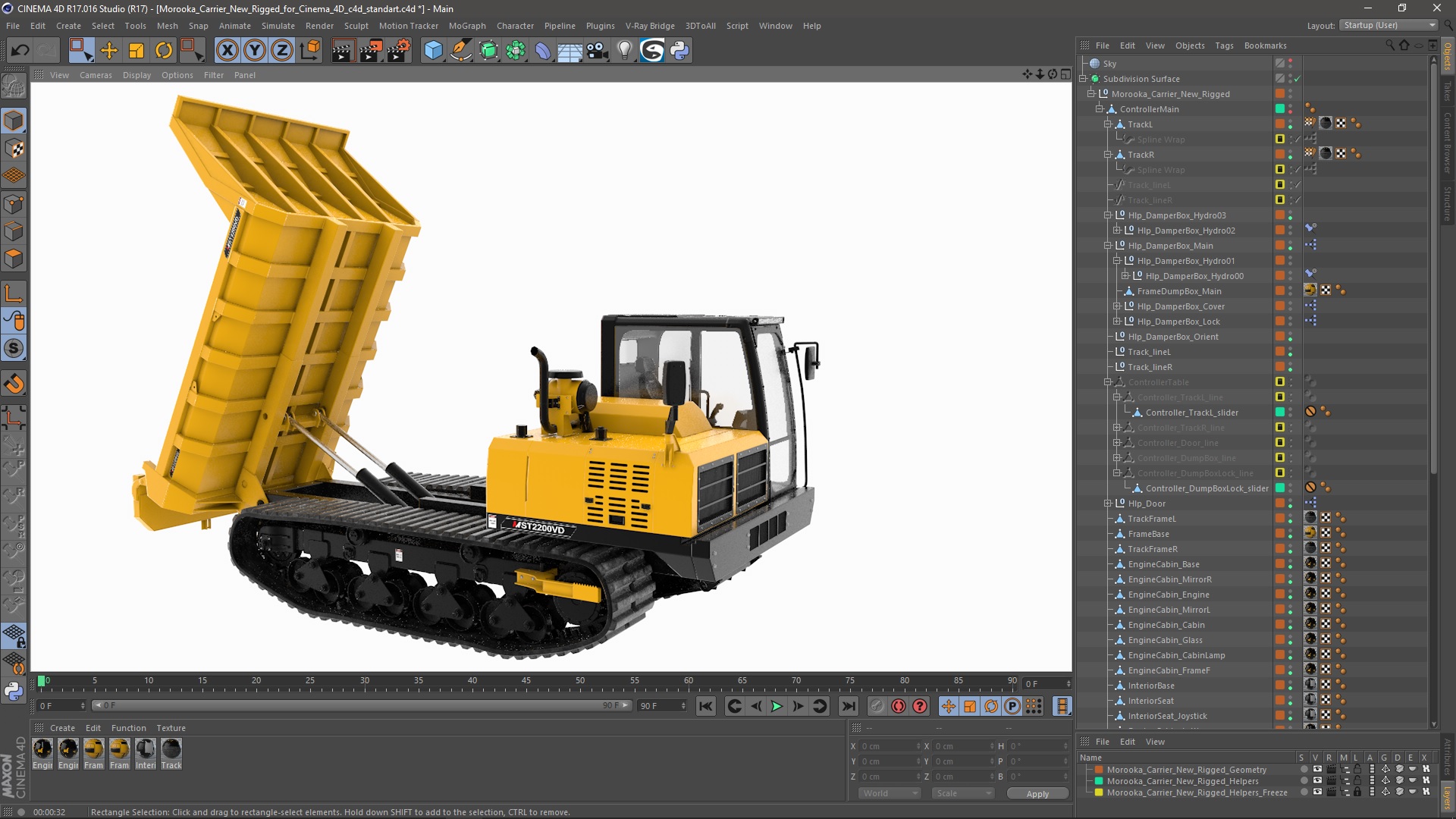Collapse the ControllerMain node

point(1100,109)
